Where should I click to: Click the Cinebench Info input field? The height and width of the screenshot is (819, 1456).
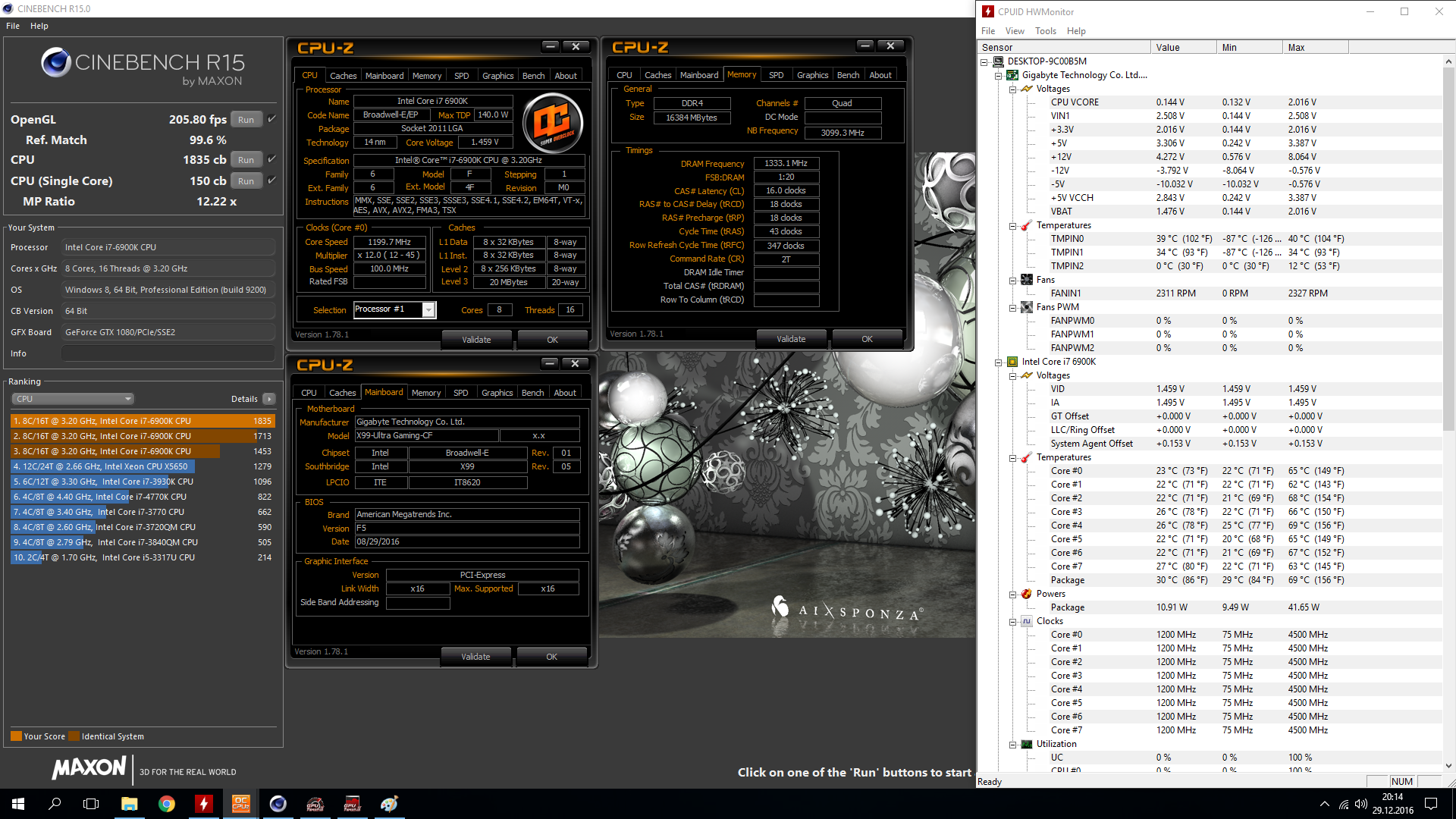click(168, 353)
